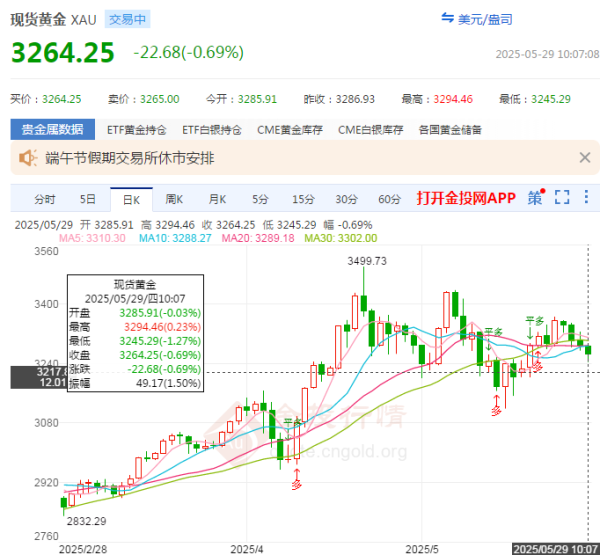Click 端午节假期交易所休市安排 notice link
Viewport: 600px width, 555px height.
(x=130, y=158)
